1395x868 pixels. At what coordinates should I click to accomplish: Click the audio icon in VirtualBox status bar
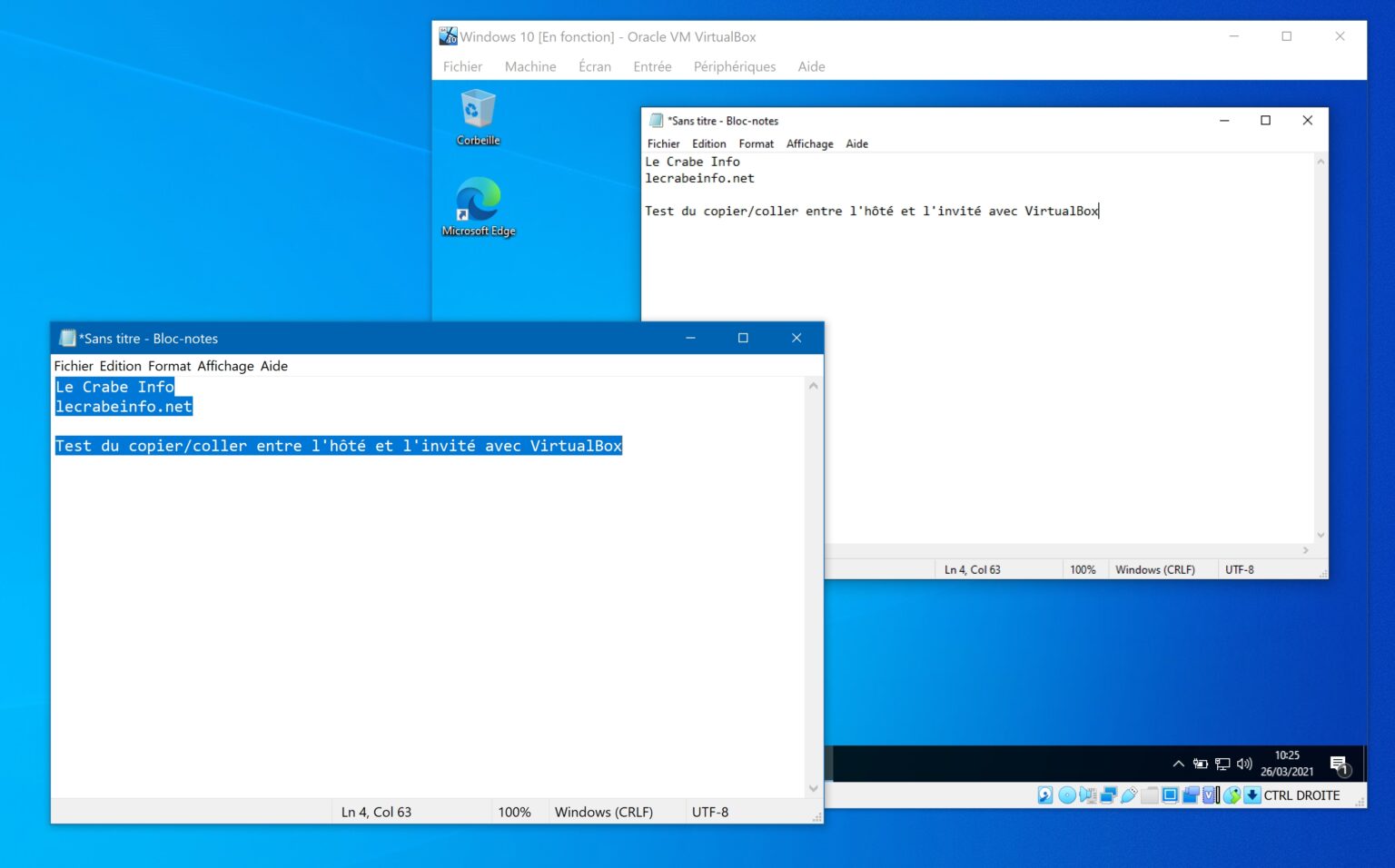(1087, 794)
